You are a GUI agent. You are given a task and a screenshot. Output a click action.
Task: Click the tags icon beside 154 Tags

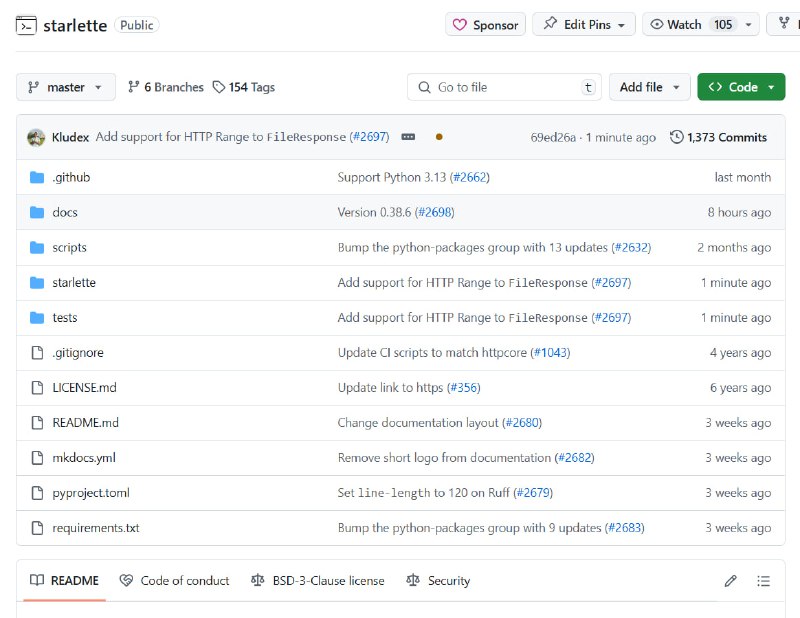pos(219,87)
